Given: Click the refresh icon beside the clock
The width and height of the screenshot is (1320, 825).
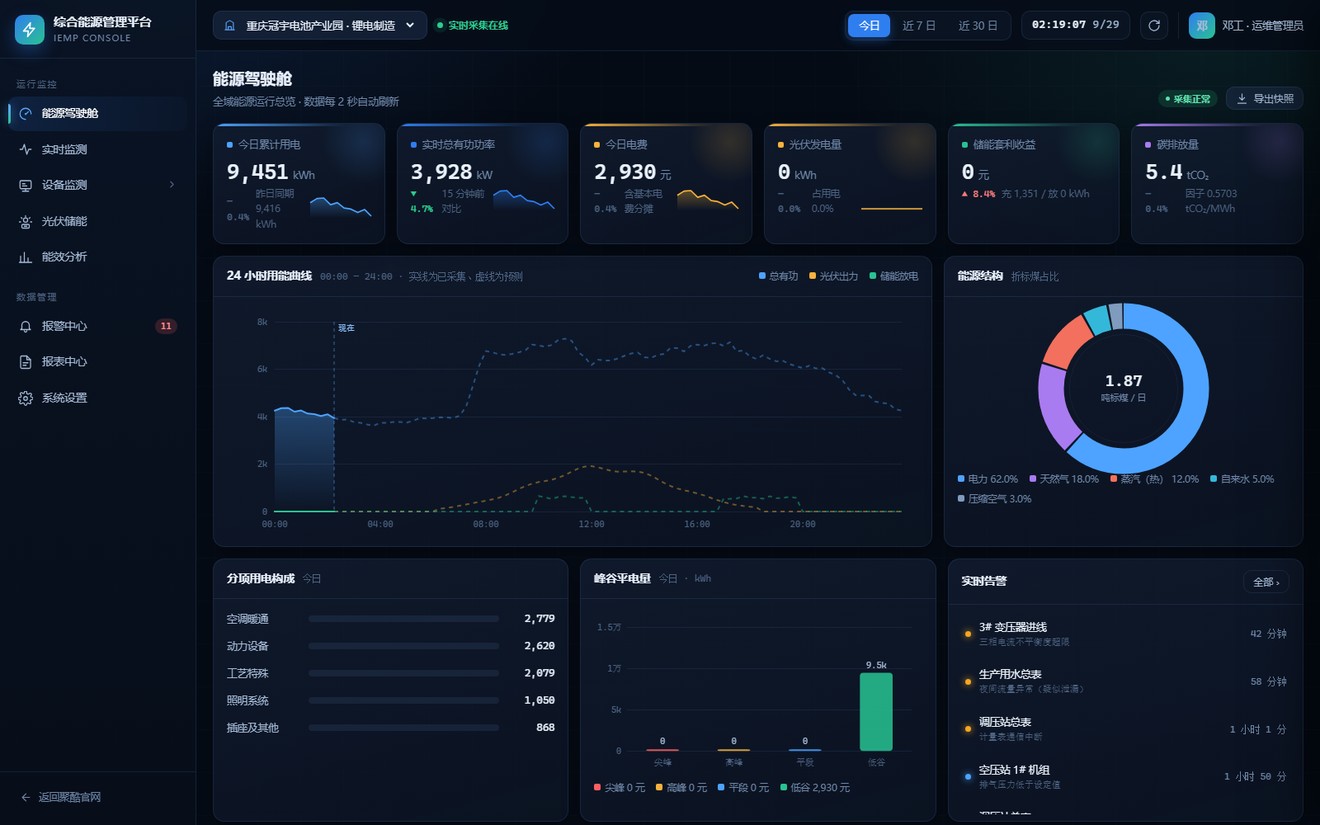Looking at the screenshot, I should [x=1154, y=26].
